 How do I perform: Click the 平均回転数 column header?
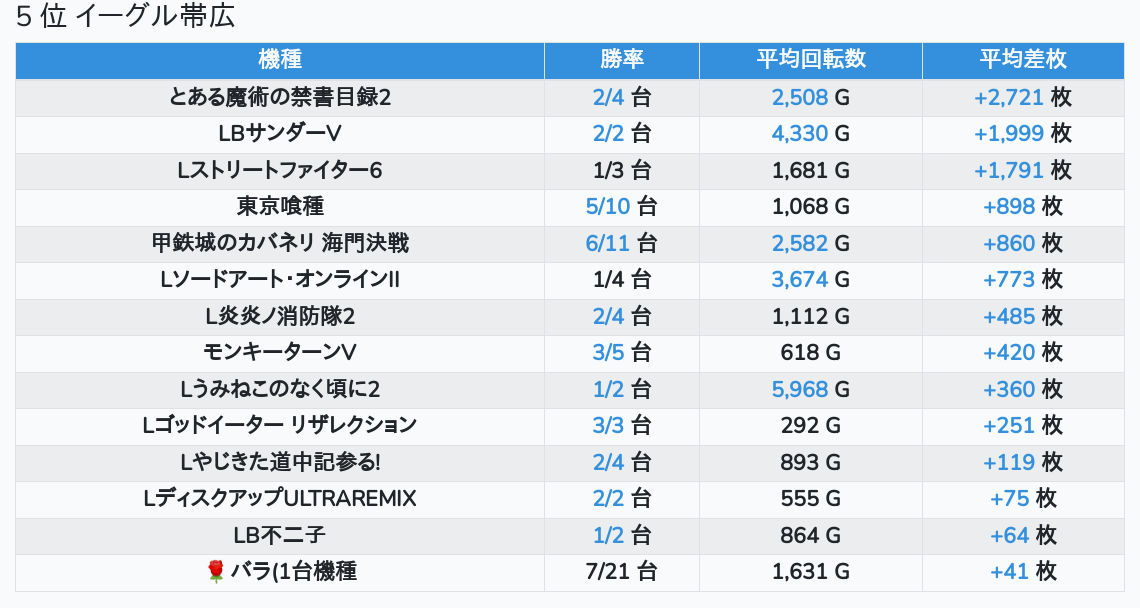pyautogui.click(x=811, y=60)
